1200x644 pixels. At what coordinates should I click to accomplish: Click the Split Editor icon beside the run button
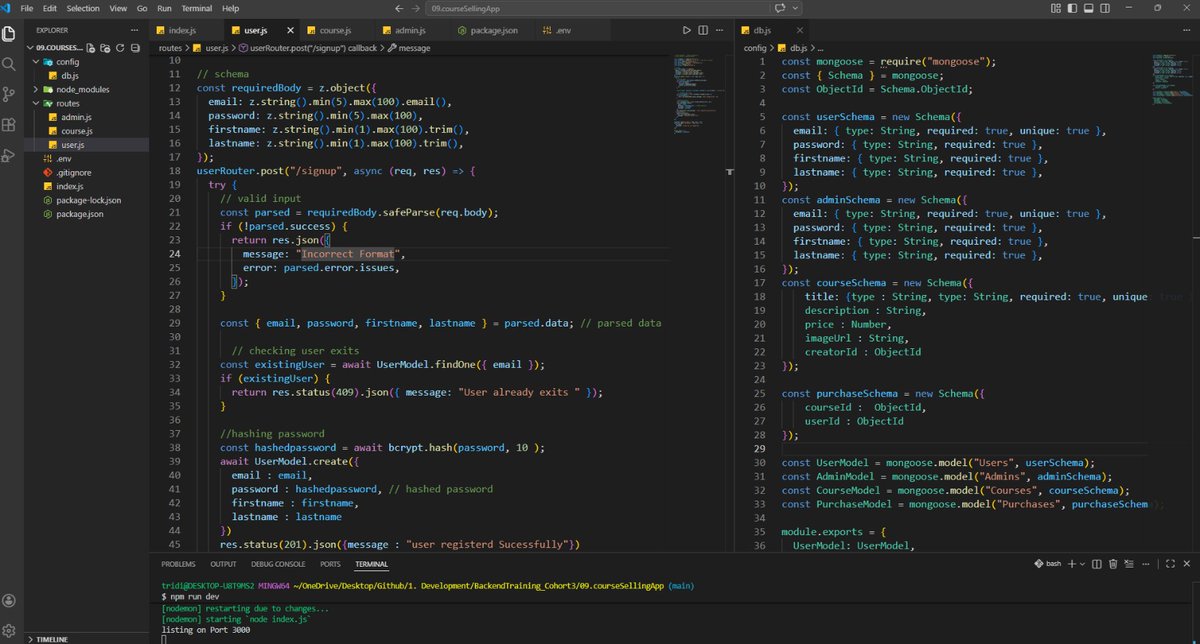703,30
